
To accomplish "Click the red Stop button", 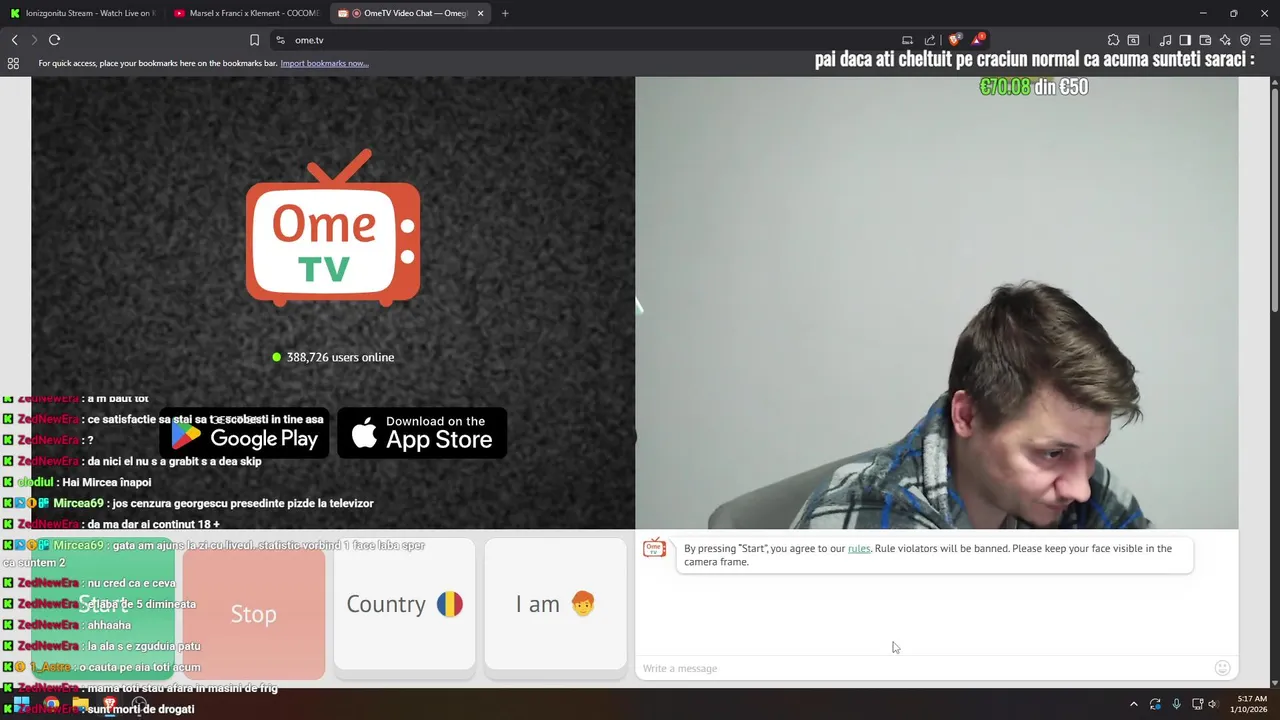I will 254,613.
